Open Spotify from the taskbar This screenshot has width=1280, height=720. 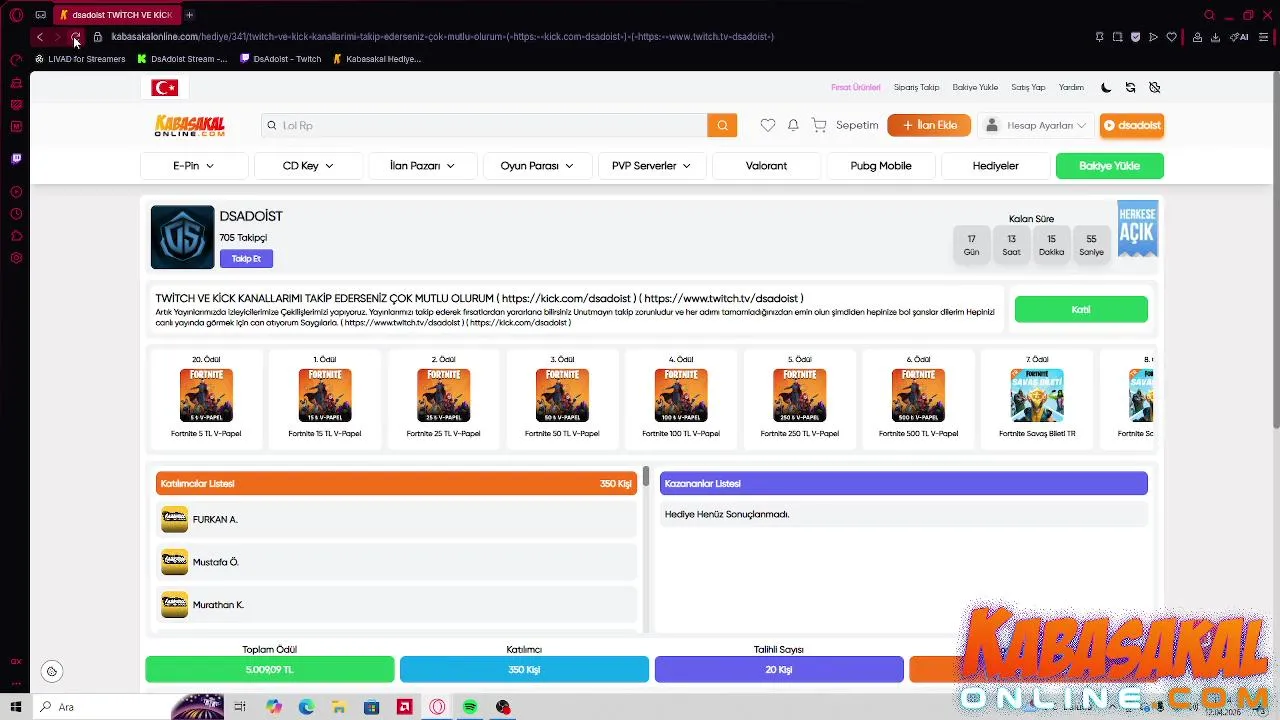(x=470, y=707)
